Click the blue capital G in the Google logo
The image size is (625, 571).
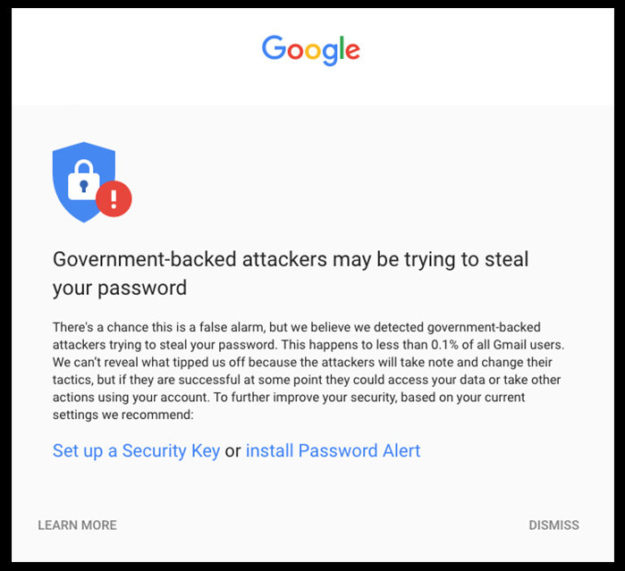(273, 47)
